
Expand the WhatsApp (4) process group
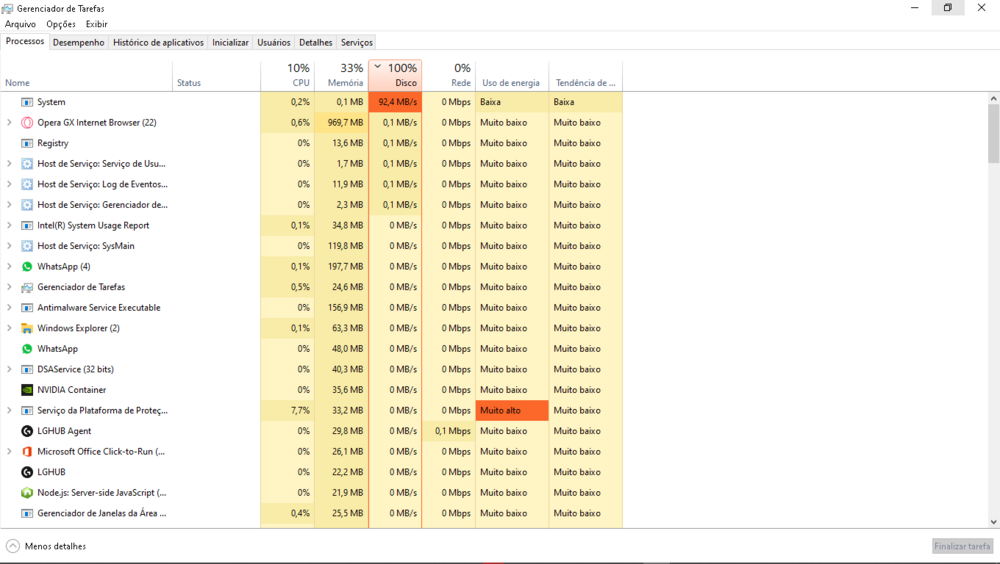click(9, 267)
